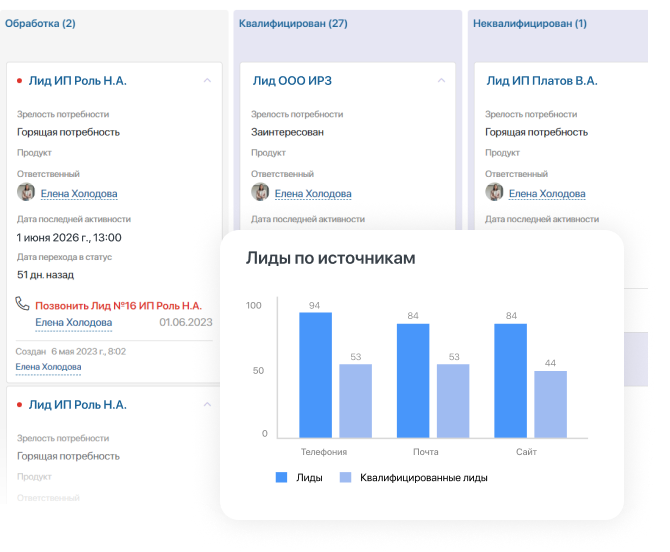Click the avatar in the first Роль Н.А. card

coord(26,192)
